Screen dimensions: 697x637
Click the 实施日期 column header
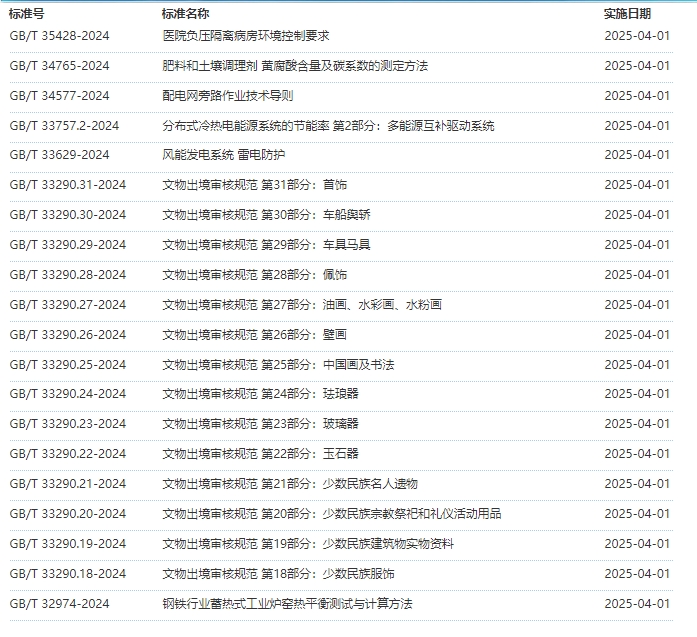tap(627, 14)
